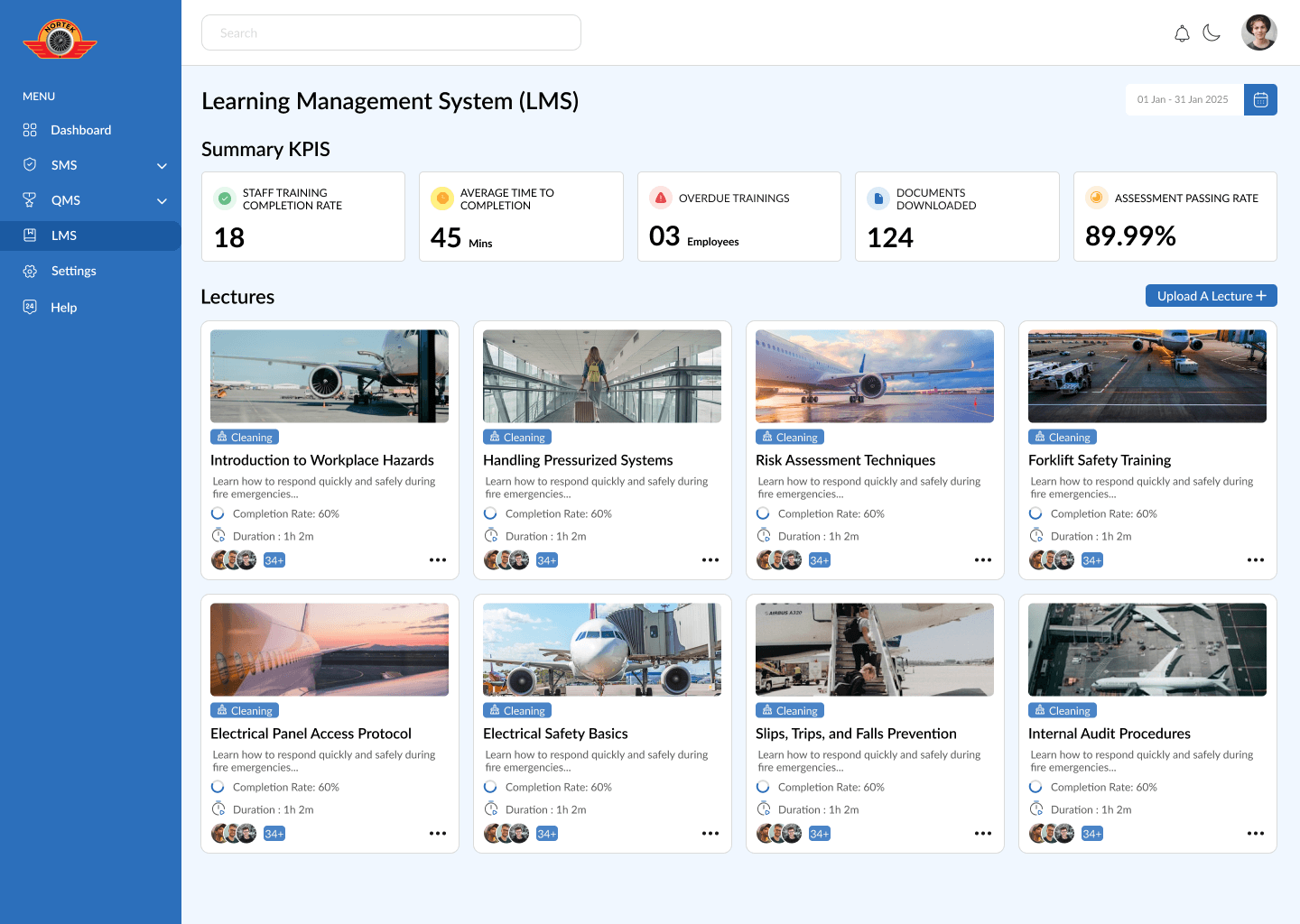Click the 89.99% assessment passing value
The image size is (1300, 924).
pos(1130,236)
